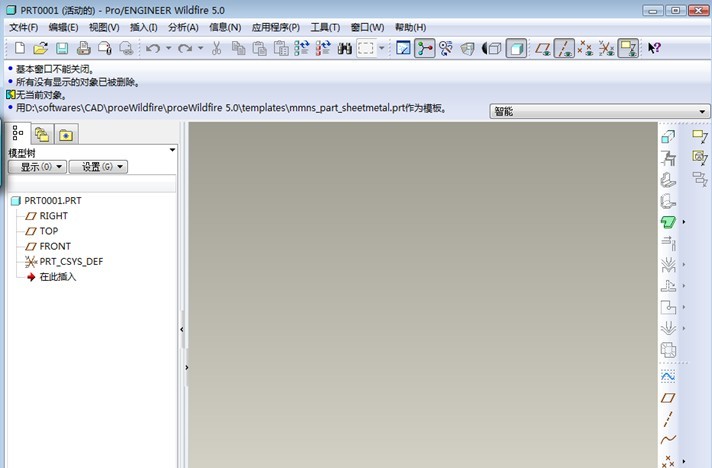Image resolution: width=712 pixels, height=468 pixels.
Task: Switch to the model tree navigator tab
Action: (18, 133)
